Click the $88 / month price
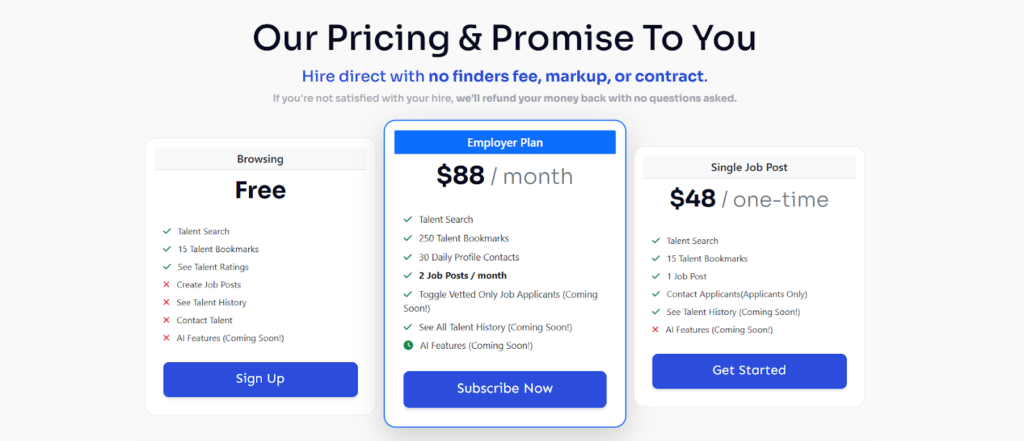The width and height of the screenshot is (1024, 441). tap(505, 176)
